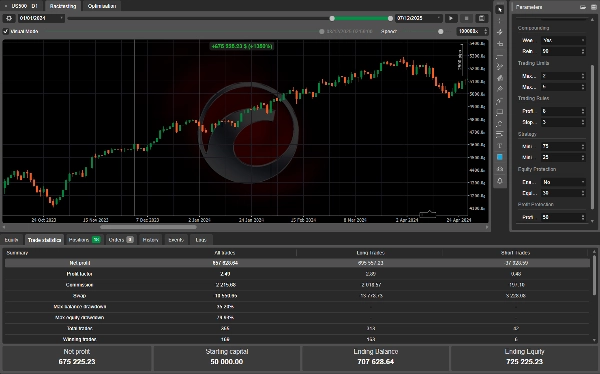
Task: Click the Long trades column header
Action: pyautogui.click(x=370, y=253)
